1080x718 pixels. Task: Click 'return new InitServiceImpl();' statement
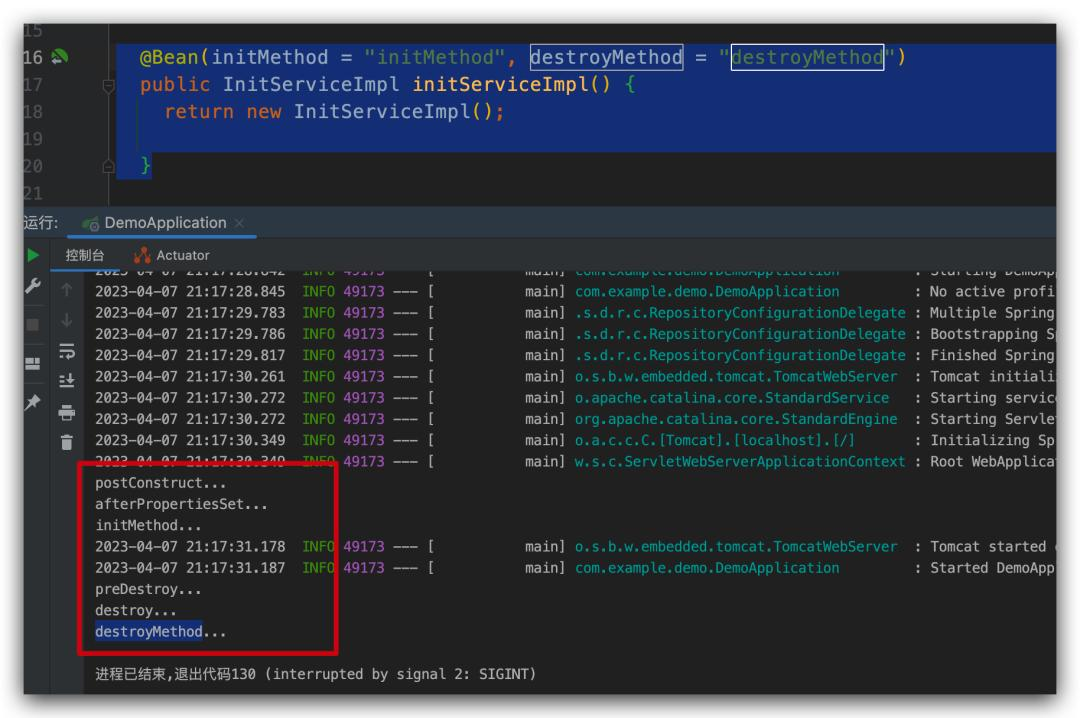[334, 112]
